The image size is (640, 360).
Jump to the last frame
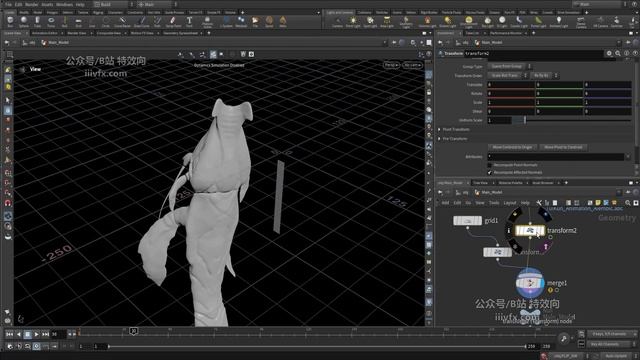45,334
